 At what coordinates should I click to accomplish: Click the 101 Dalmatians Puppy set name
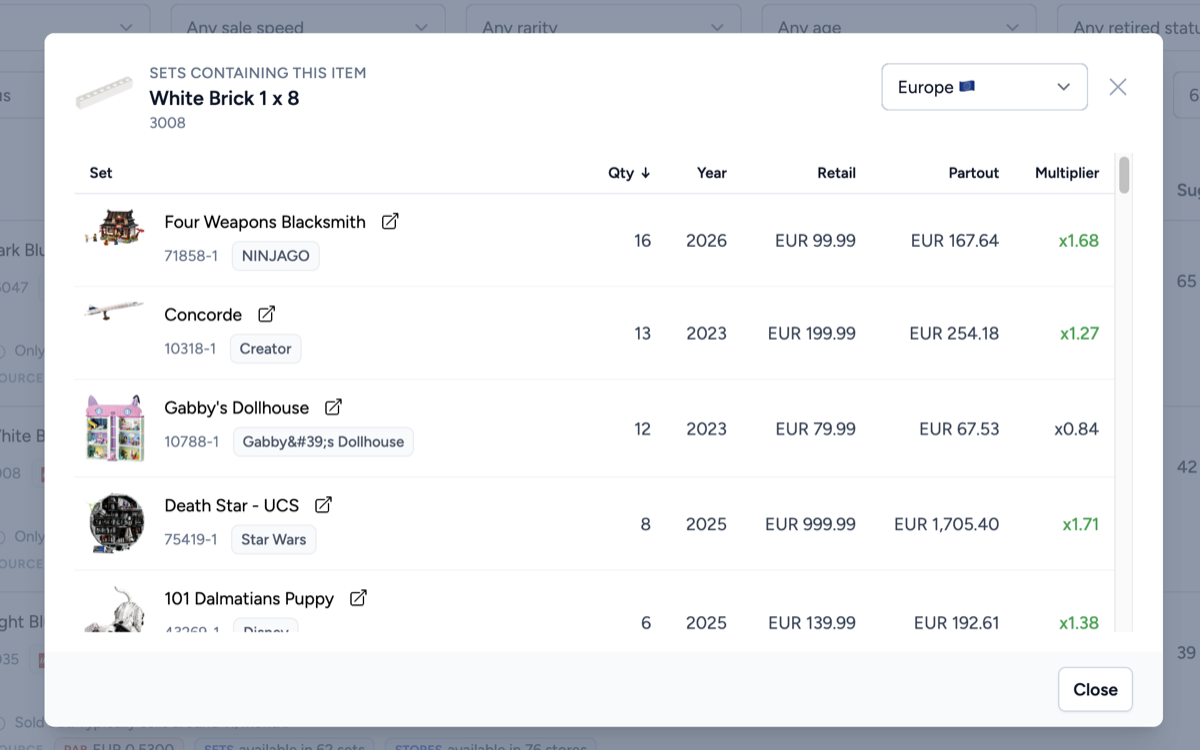(x=249, y=599)
